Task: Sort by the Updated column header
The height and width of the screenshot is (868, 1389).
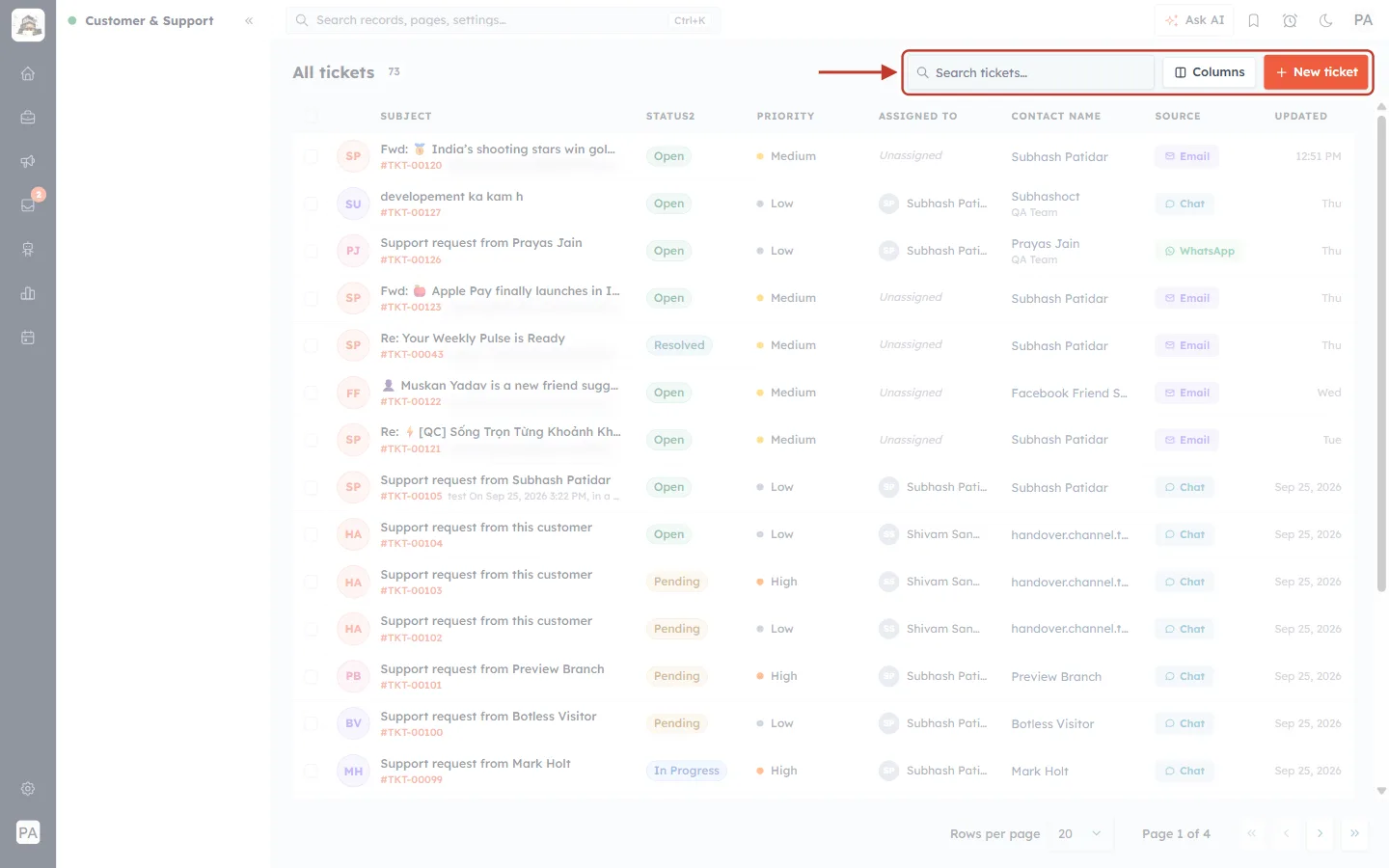Action: pos(1300,116)
